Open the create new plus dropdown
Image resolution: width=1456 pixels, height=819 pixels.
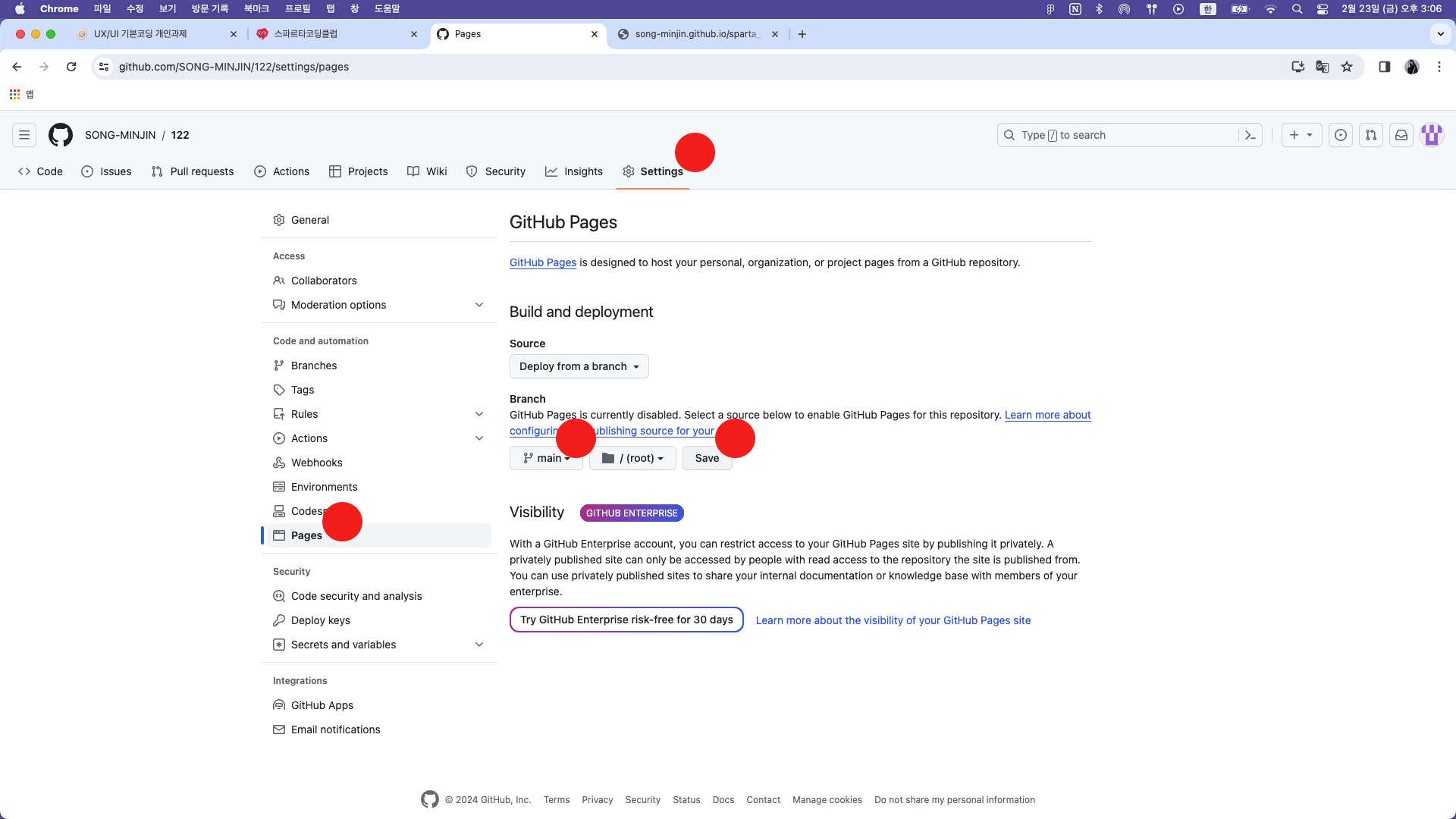(1302, 135)
